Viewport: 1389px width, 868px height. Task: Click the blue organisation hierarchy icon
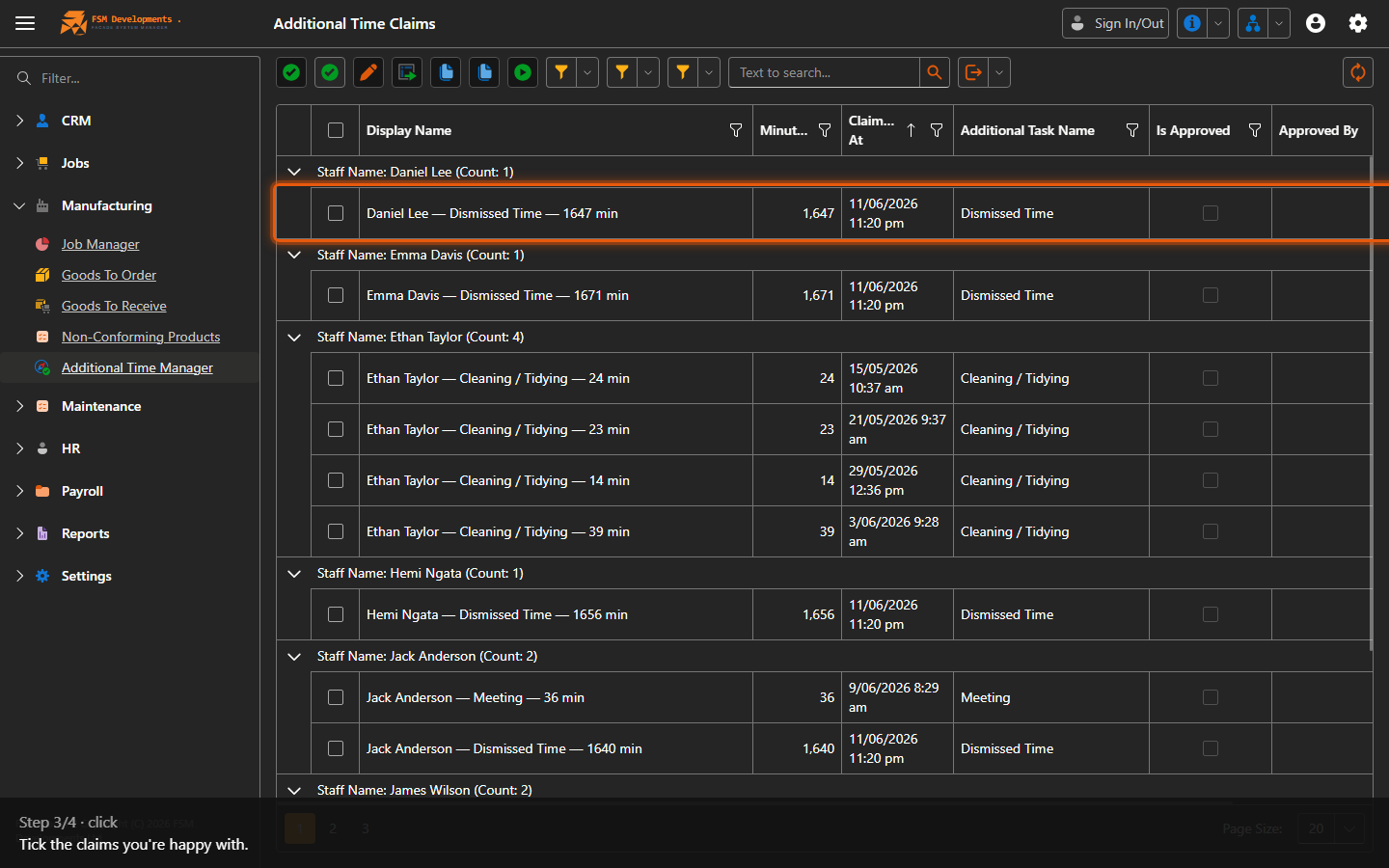point(1252,23)
